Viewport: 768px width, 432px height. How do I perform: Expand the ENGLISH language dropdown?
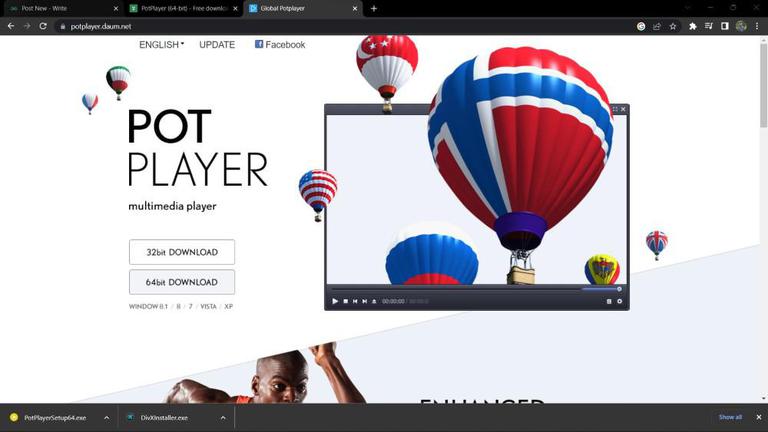point(161,45)
